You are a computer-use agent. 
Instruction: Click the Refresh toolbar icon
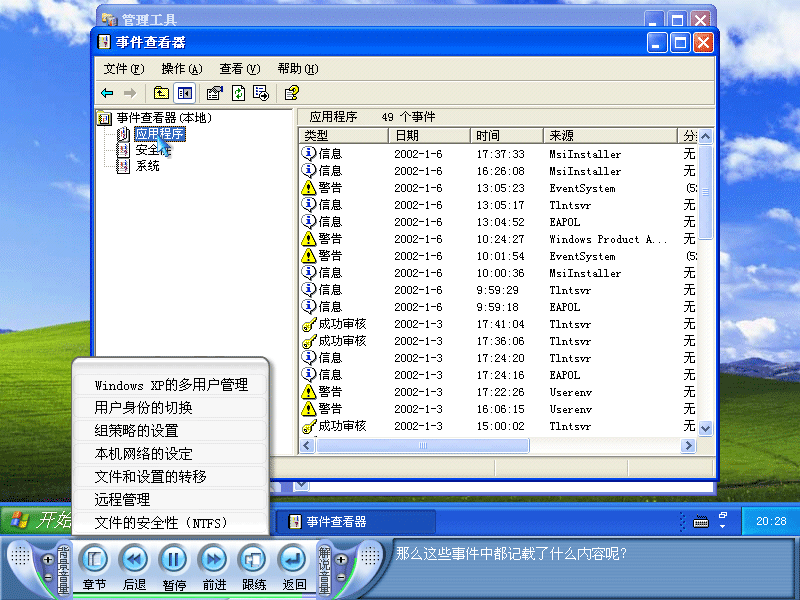click(238, 93)
